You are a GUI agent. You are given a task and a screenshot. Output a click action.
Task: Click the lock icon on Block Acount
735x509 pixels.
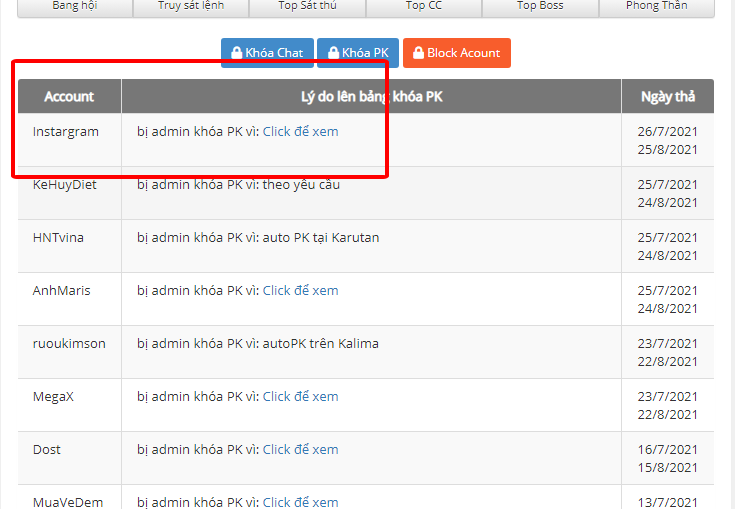click(x=418, y=53)
